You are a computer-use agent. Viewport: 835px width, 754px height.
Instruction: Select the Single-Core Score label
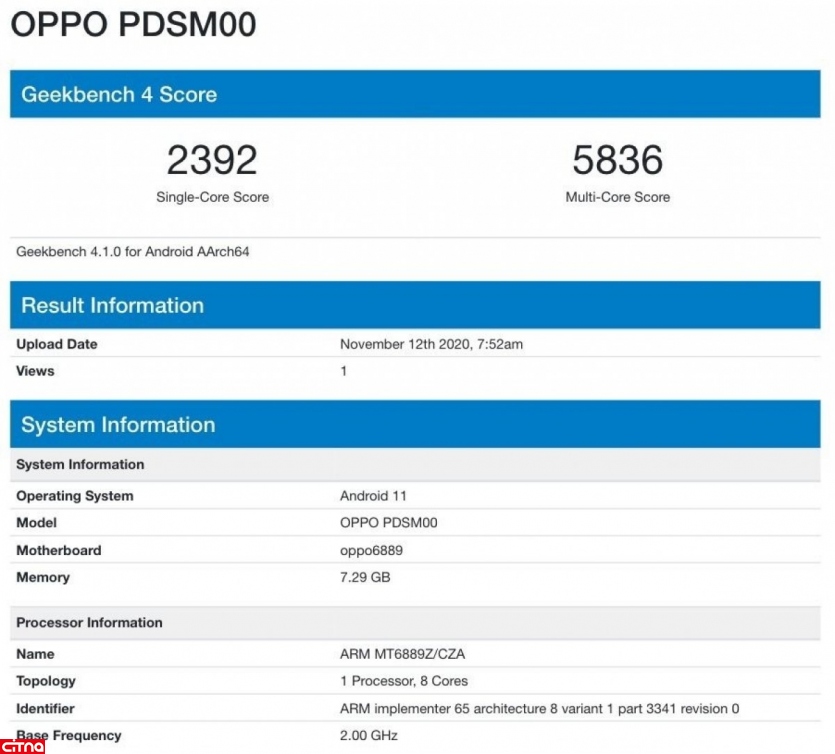[x=212, y=197]
